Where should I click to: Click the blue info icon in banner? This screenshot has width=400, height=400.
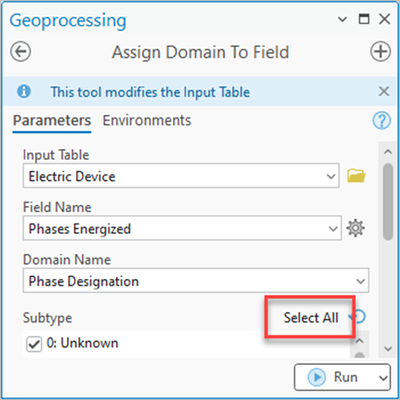(x=24, y=91)
